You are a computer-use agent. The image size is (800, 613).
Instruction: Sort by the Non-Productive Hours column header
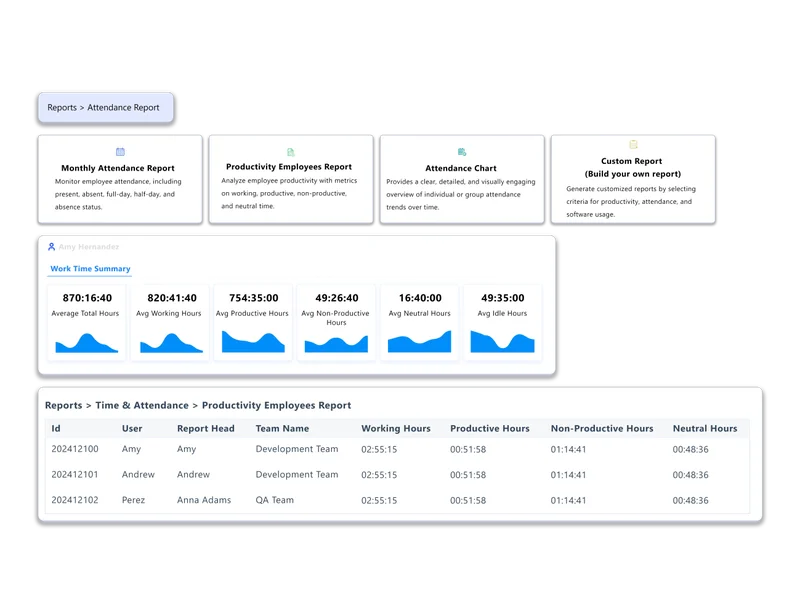click(602, 428)
